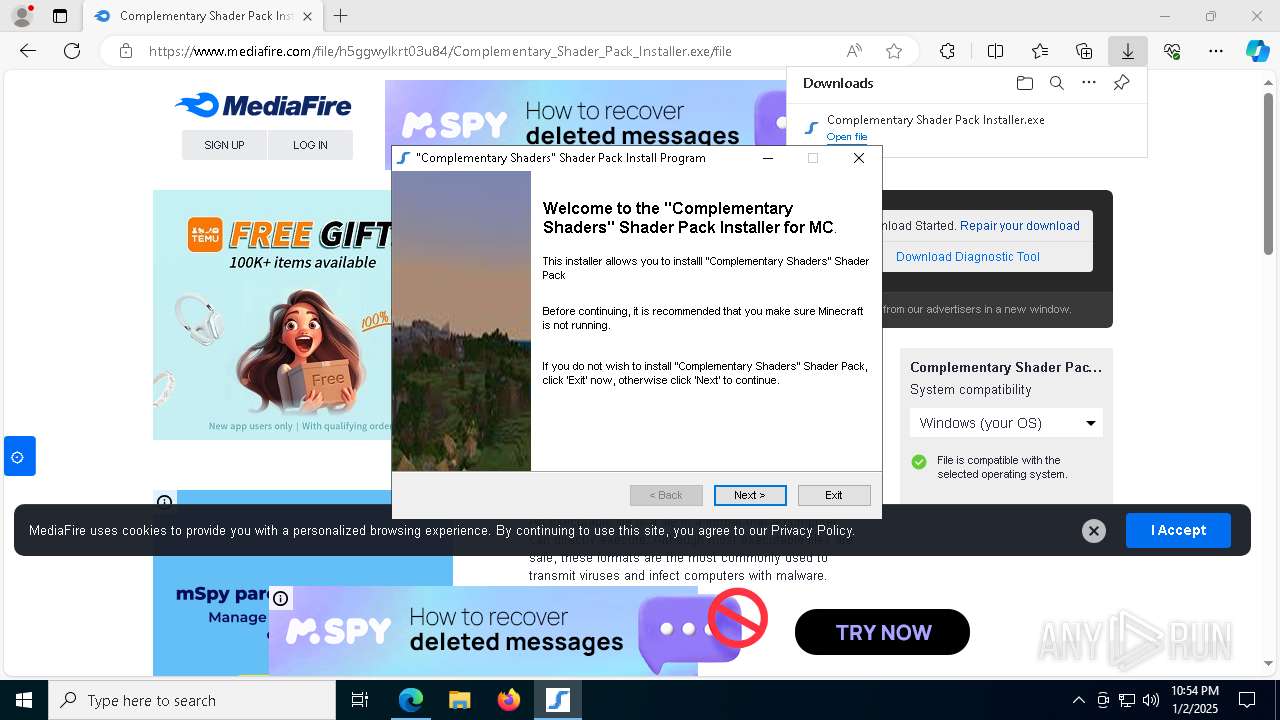Viewport: 1280px width, 720px height.
Task: Click the TRY NOW ad button
Action: click(883, 632)
